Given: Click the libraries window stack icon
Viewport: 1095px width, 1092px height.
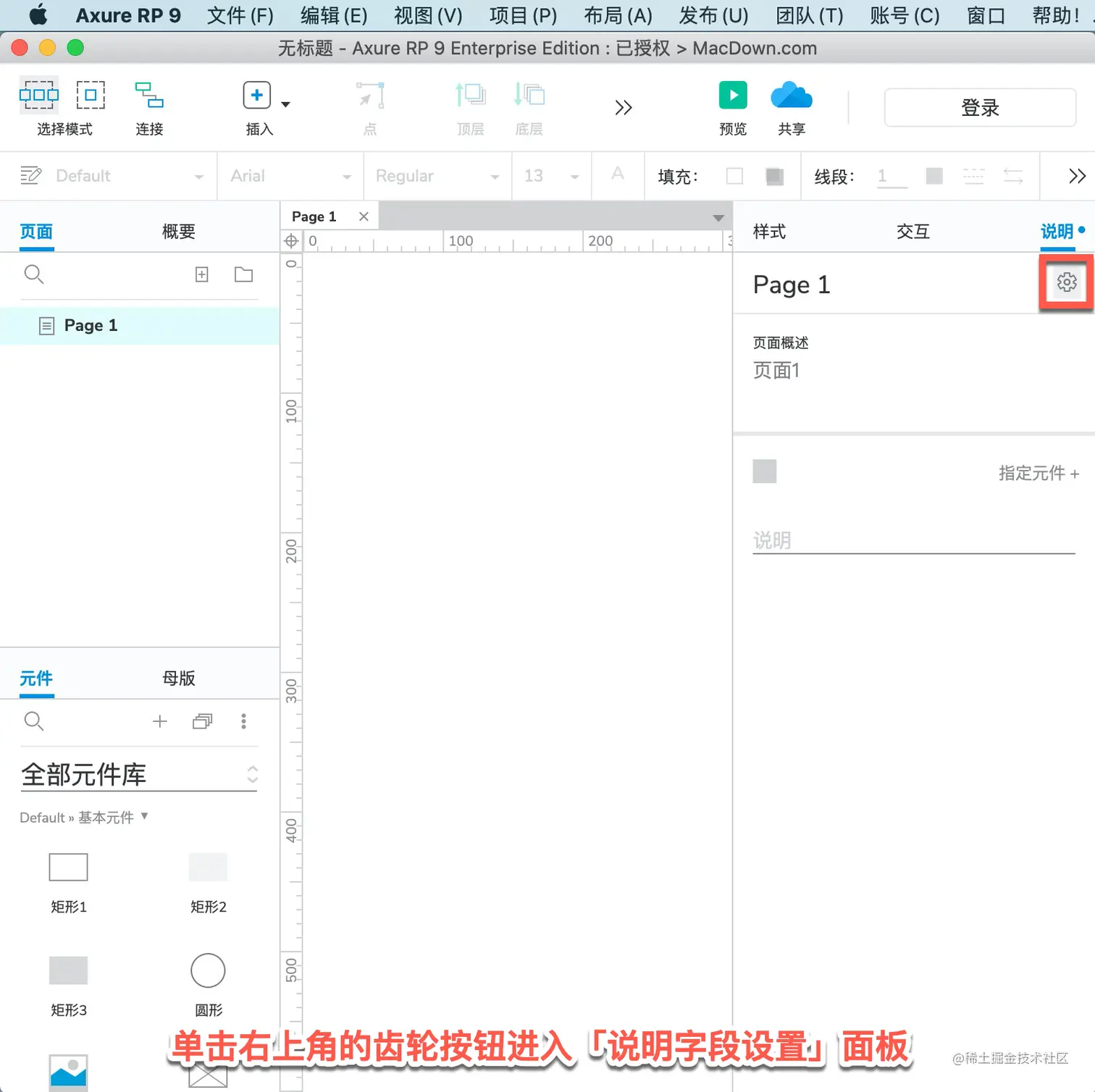Looking at the screenshot, I should click(203, 721).
